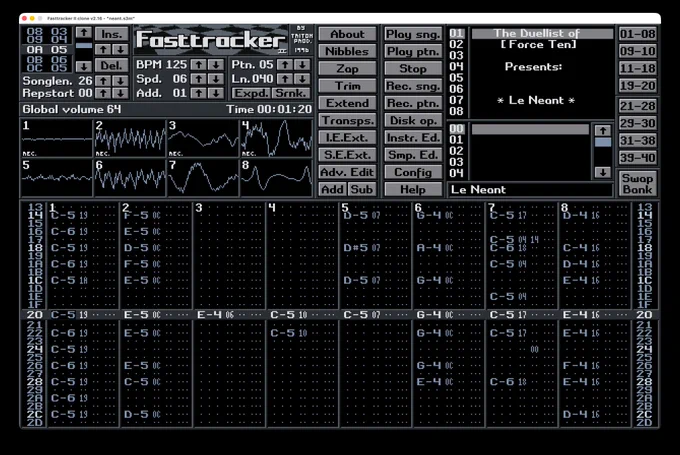
Task: Click the position list scroll up arrow
Action: (84, 33)
